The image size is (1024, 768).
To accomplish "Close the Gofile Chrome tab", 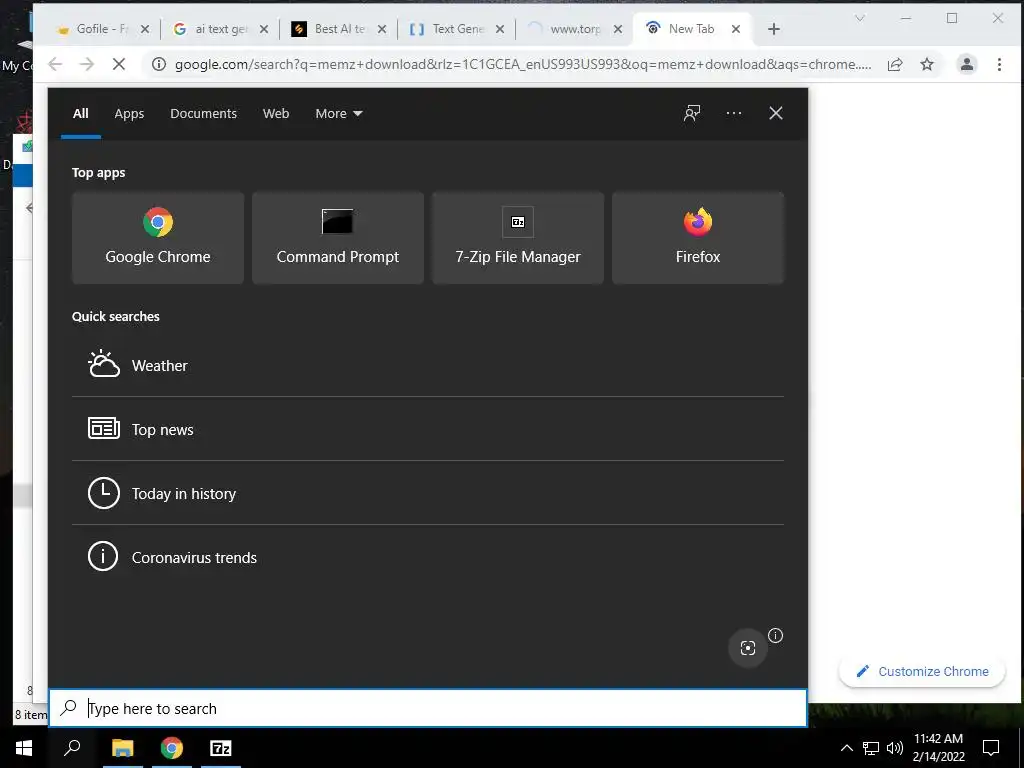I will point(145,29).
